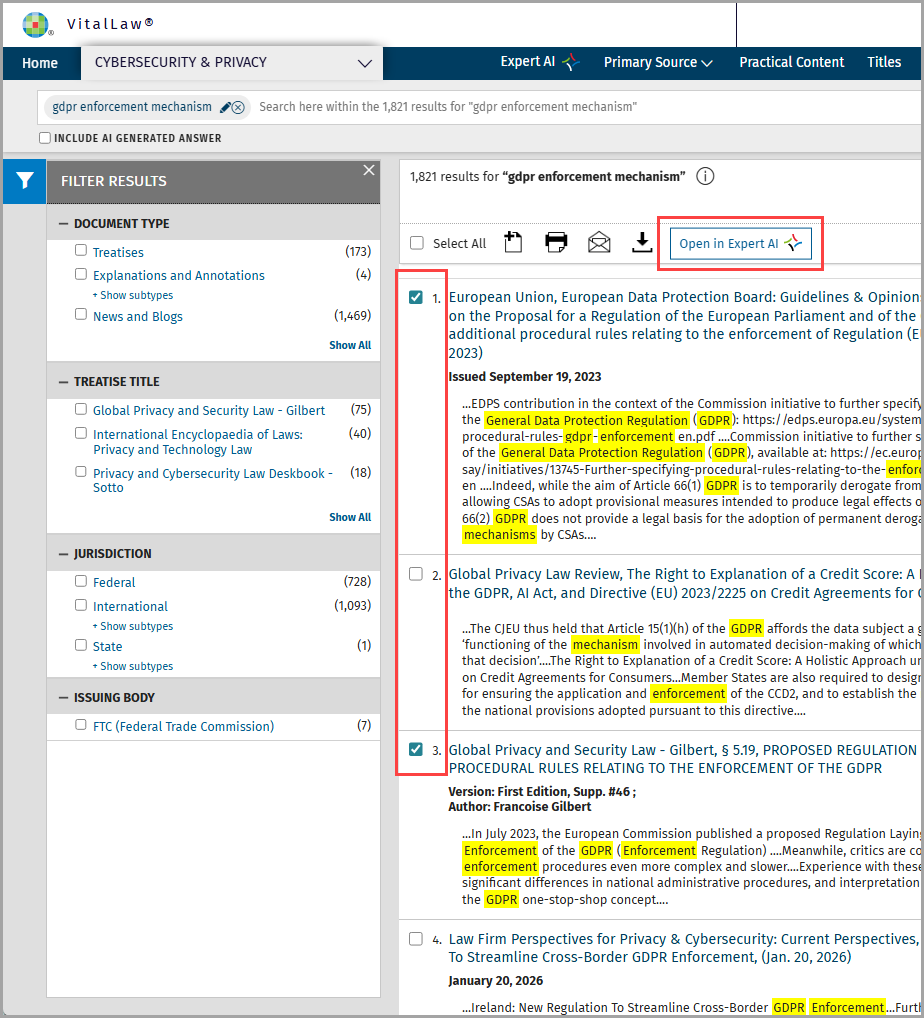This screenshot has width=924, height=1018.
Task: Open result 4 Law Firm Perspectives title
Action: 684,948
